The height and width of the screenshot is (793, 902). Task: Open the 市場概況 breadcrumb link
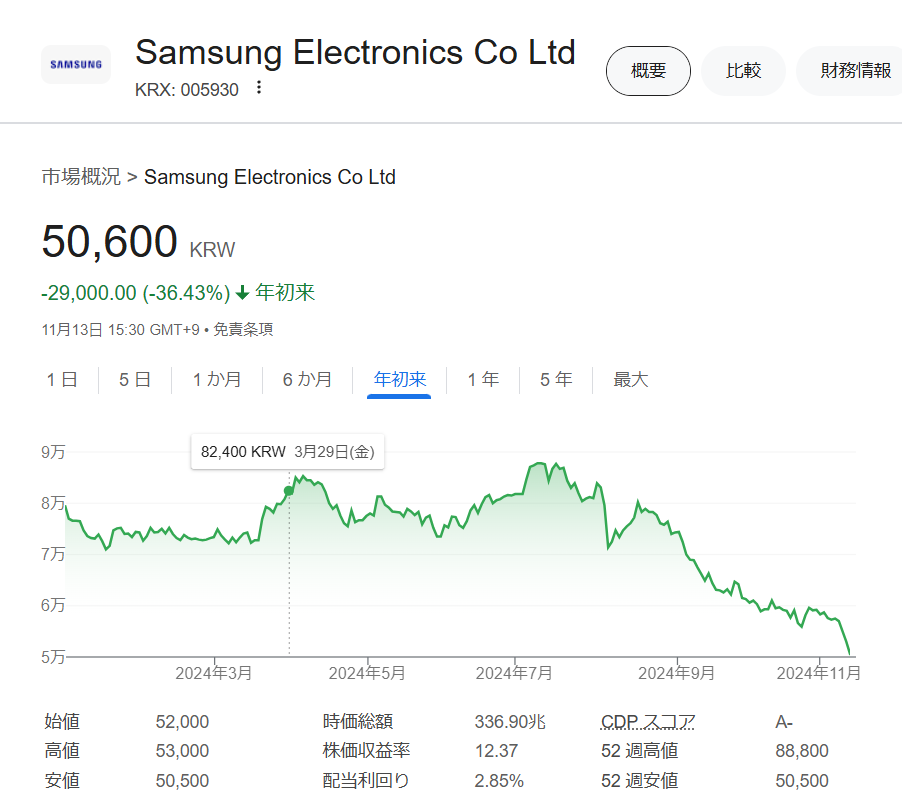point(80,178)
